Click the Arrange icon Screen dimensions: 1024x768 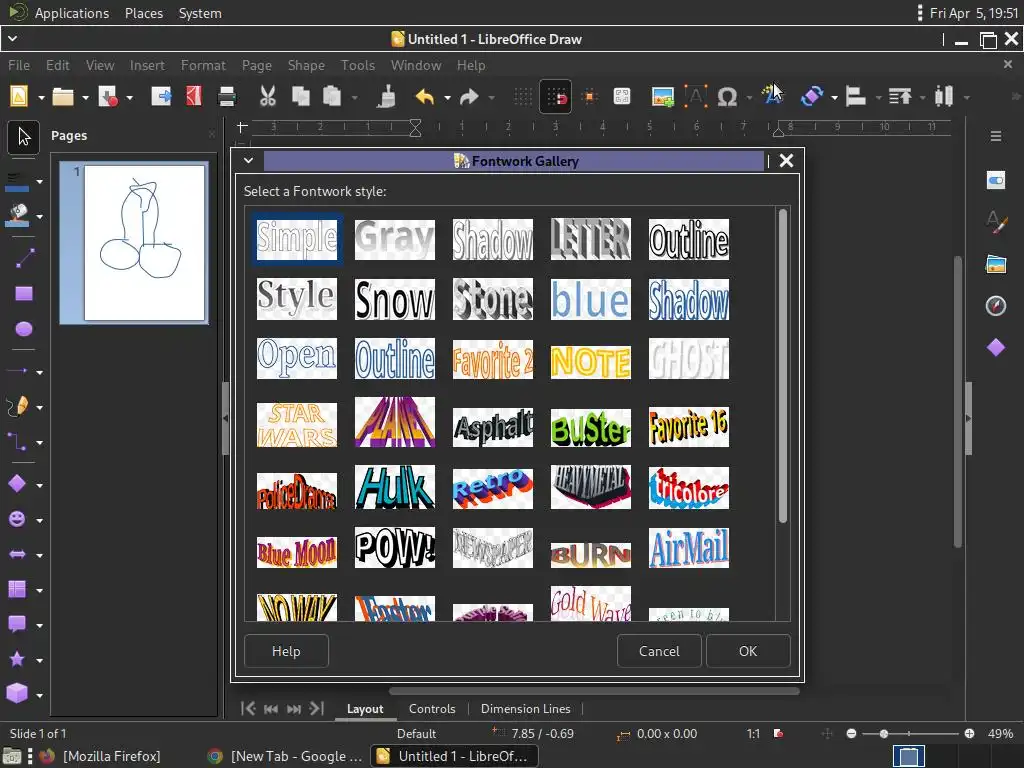(900, 97)
